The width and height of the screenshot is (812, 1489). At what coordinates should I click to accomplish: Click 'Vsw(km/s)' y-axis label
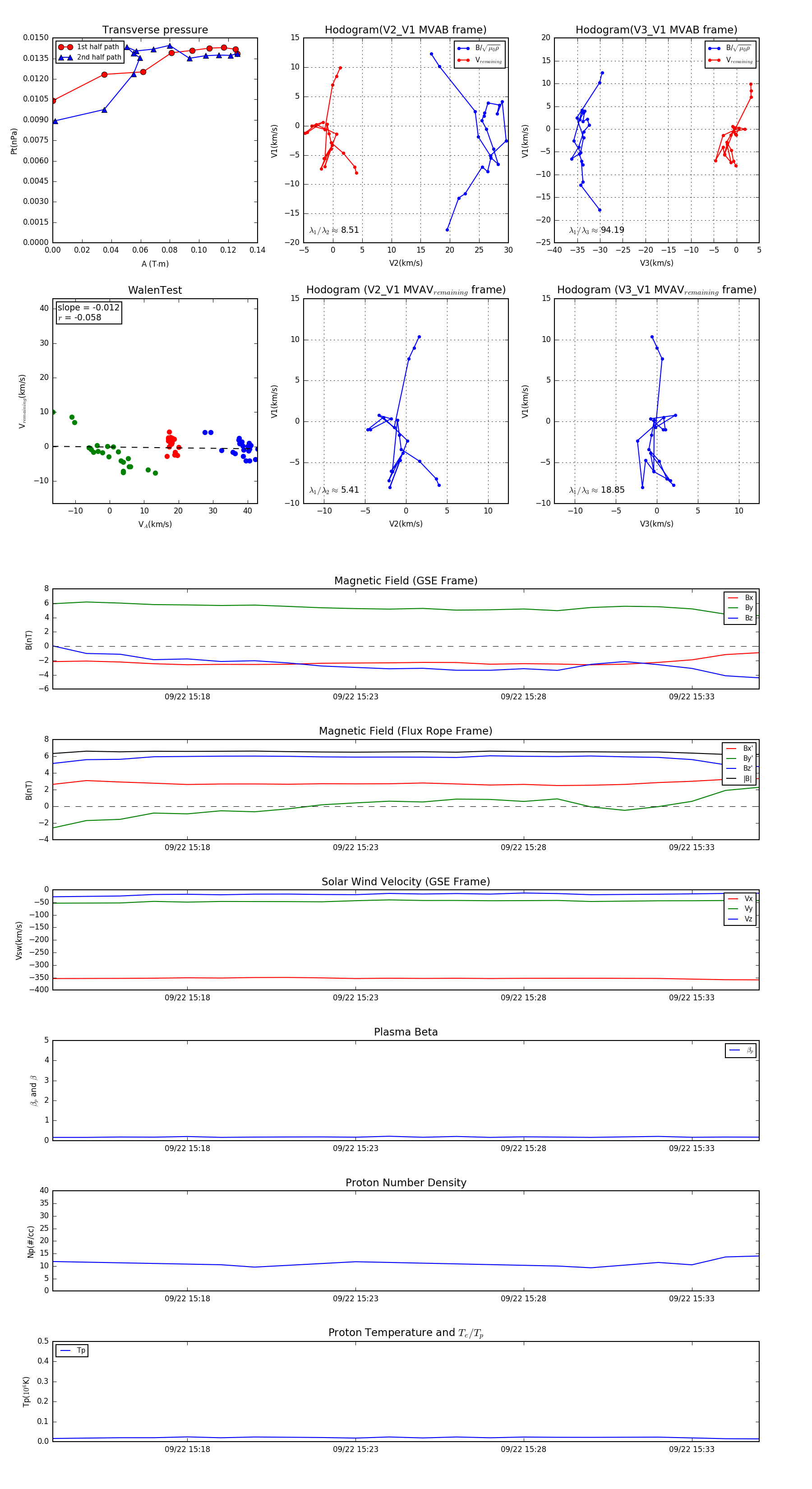pyautogui.click(x=18, y=941)
